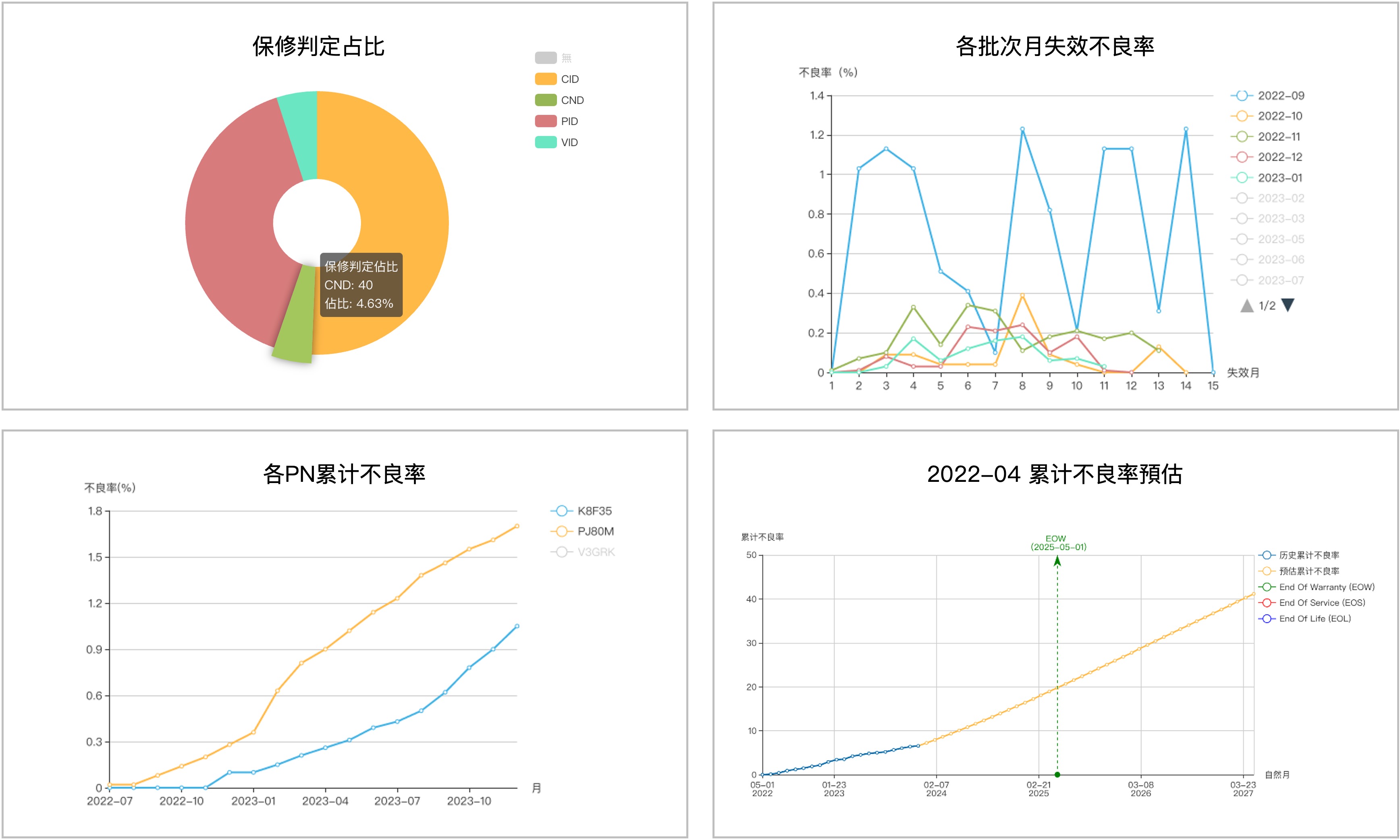Click the 自然月 axis label
1400x840 pixels.
pyautogui.click(x=1277, y=775)
